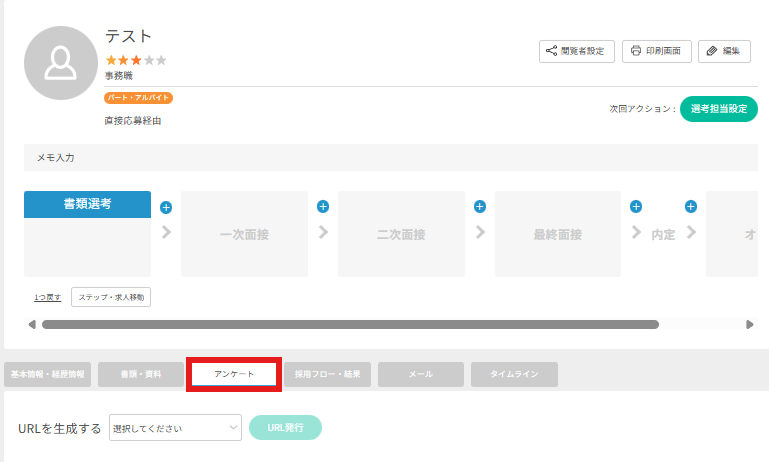
Task: Click the plus icon after 書類選考 step
Action: point(166,207)
